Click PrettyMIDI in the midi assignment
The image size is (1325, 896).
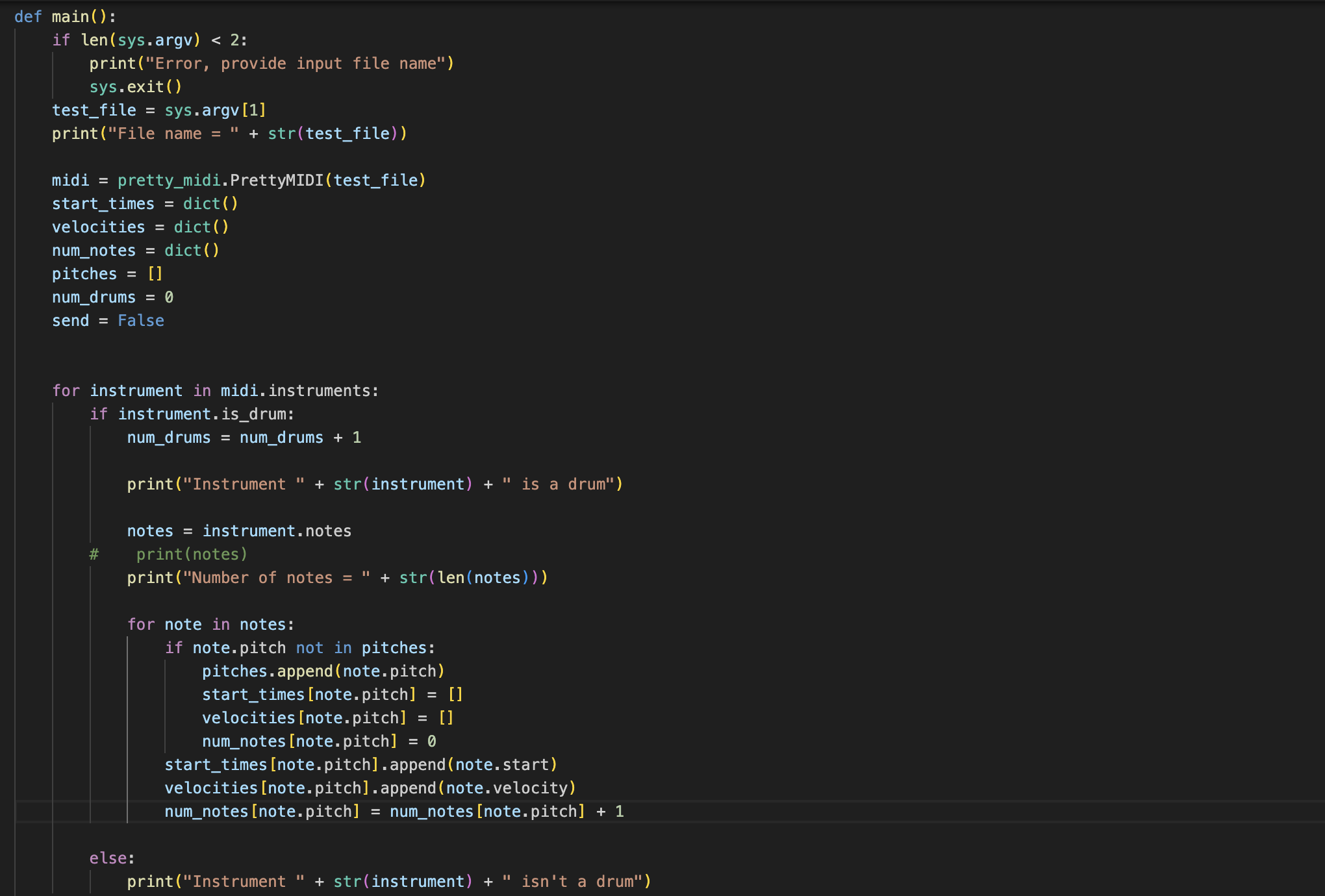pos(277,180)
